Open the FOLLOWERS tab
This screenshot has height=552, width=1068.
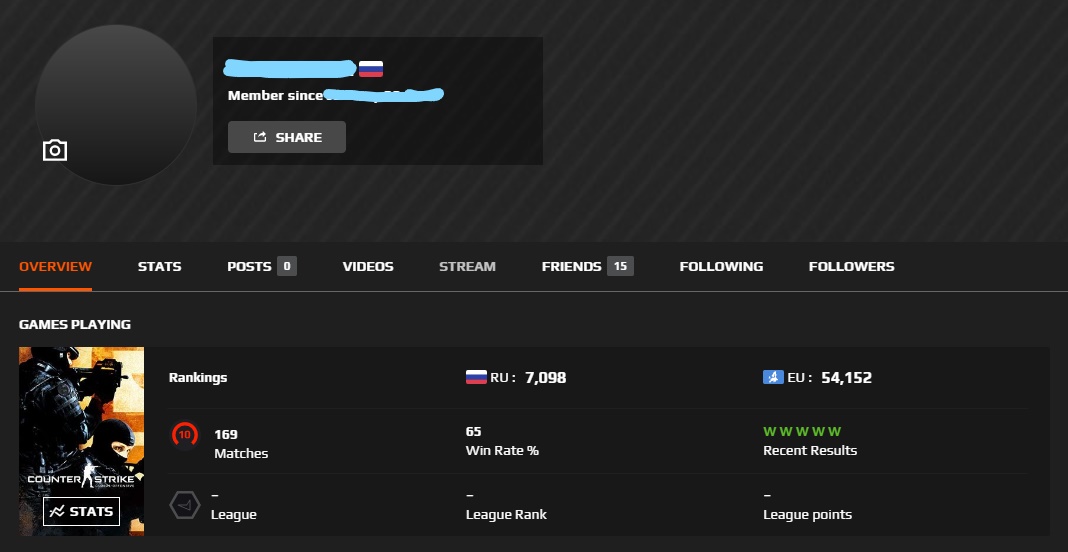coord(851,266)
